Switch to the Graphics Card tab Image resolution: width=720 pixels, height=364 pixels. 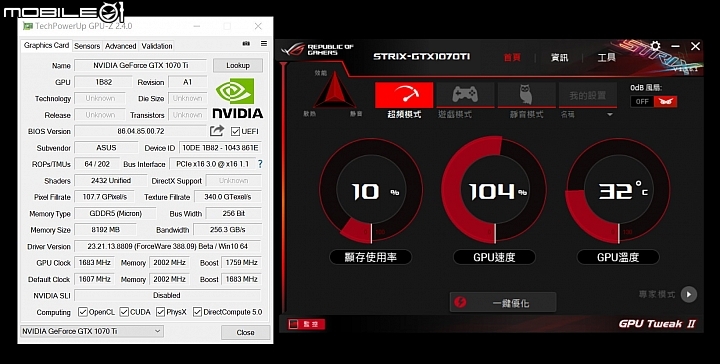point(46,45)
